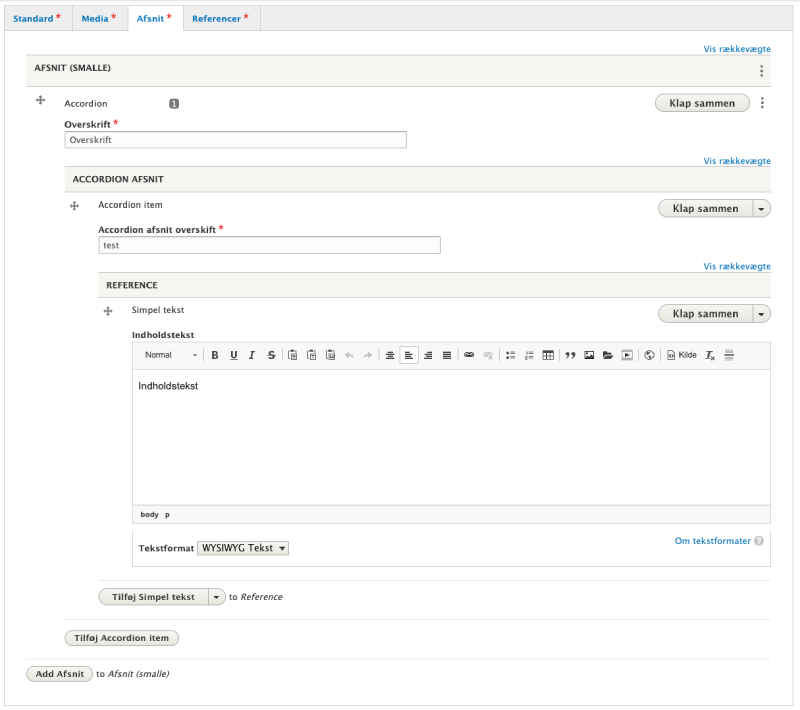
Task: Open the Om tekstformater link
Action: click(x=712, y=541)
